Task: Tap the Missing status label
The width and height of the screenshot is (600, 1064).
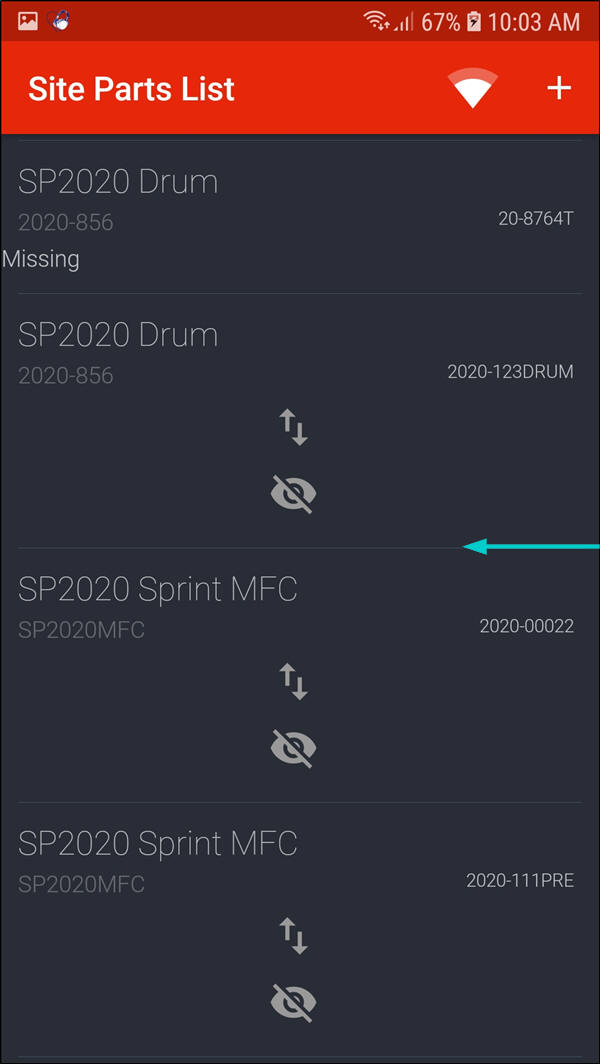Action: pos(41,259)
